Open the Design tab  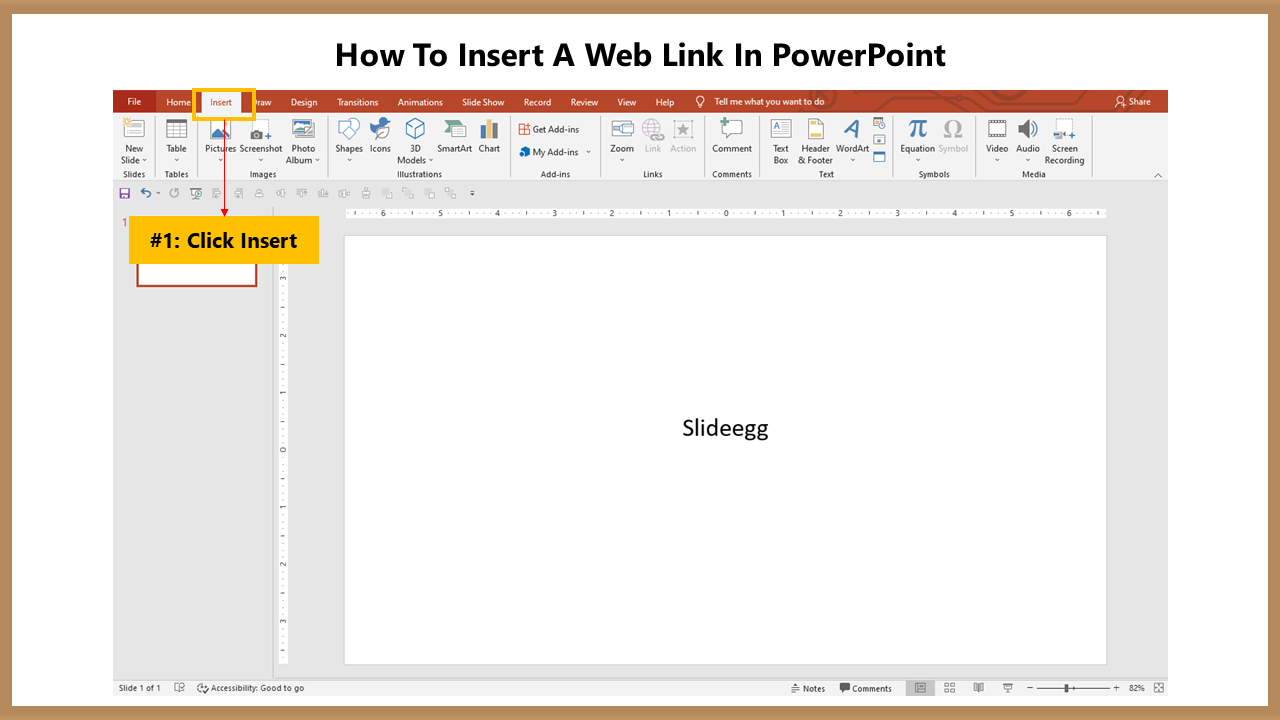(x=304, y=102)
